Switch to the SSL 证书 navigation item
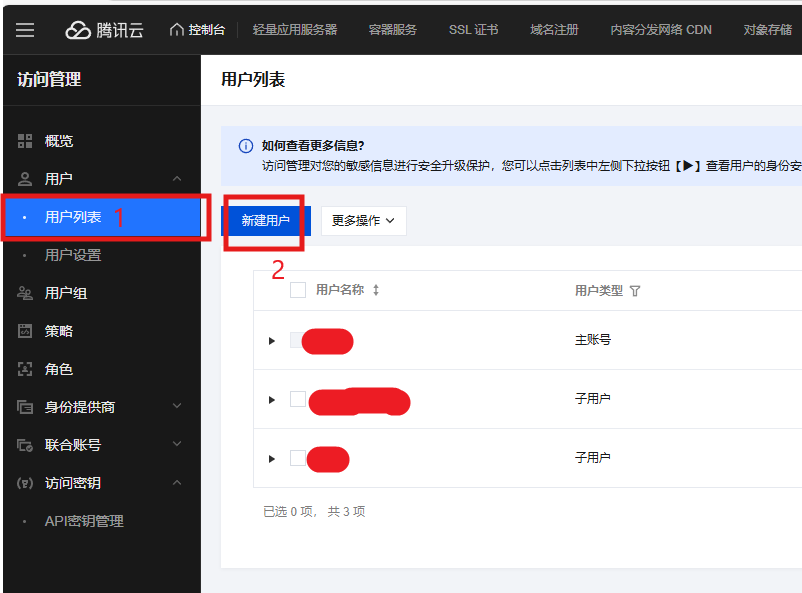802x593 pixels. pyautogui.click(x=474, y=29)
